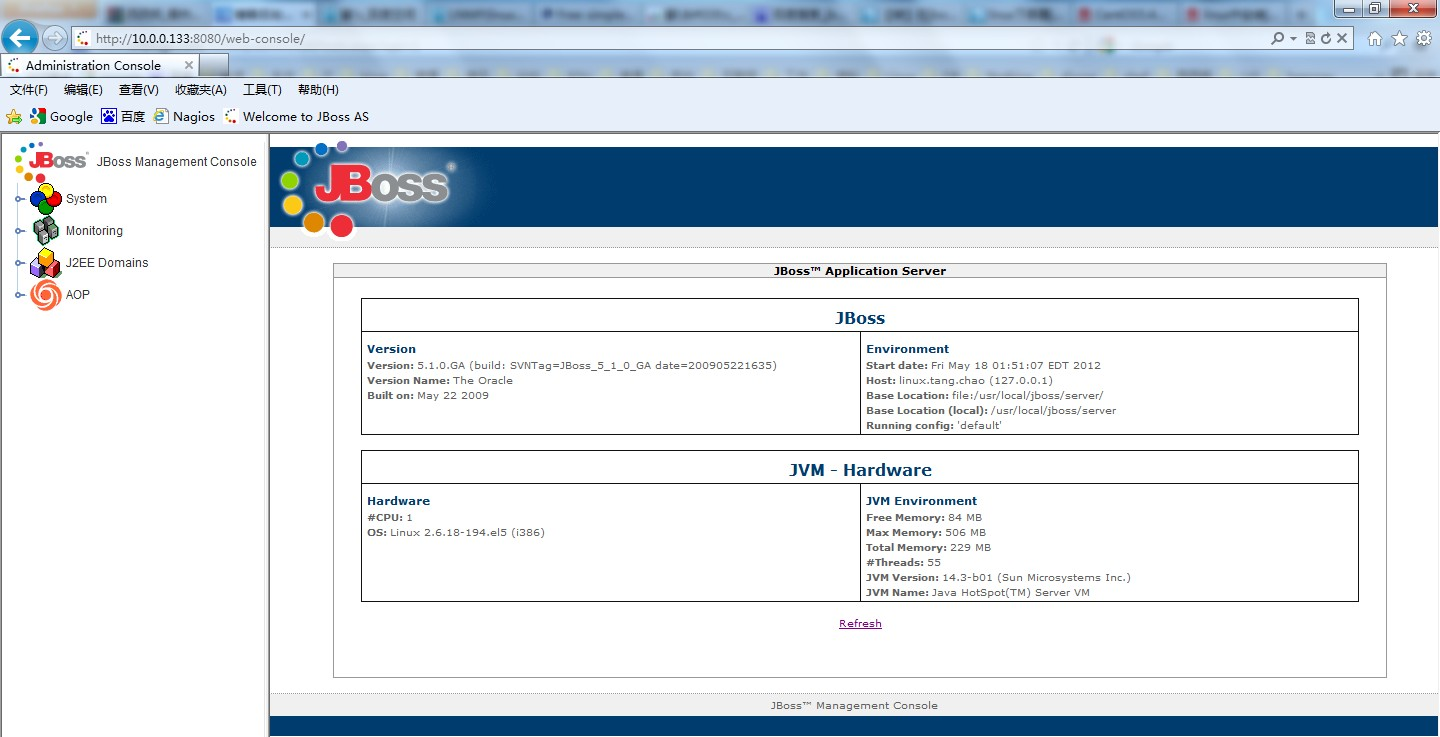Expand the J2EE Domains tree node
This screenshot has height=737, width=1440.
20,263
